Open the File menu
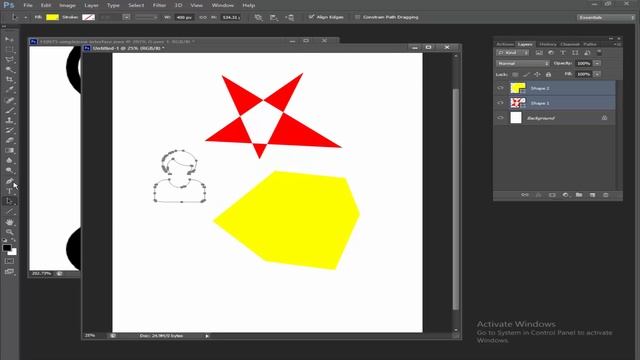Screen dimensions: 640x360 [x=28, y=5]
